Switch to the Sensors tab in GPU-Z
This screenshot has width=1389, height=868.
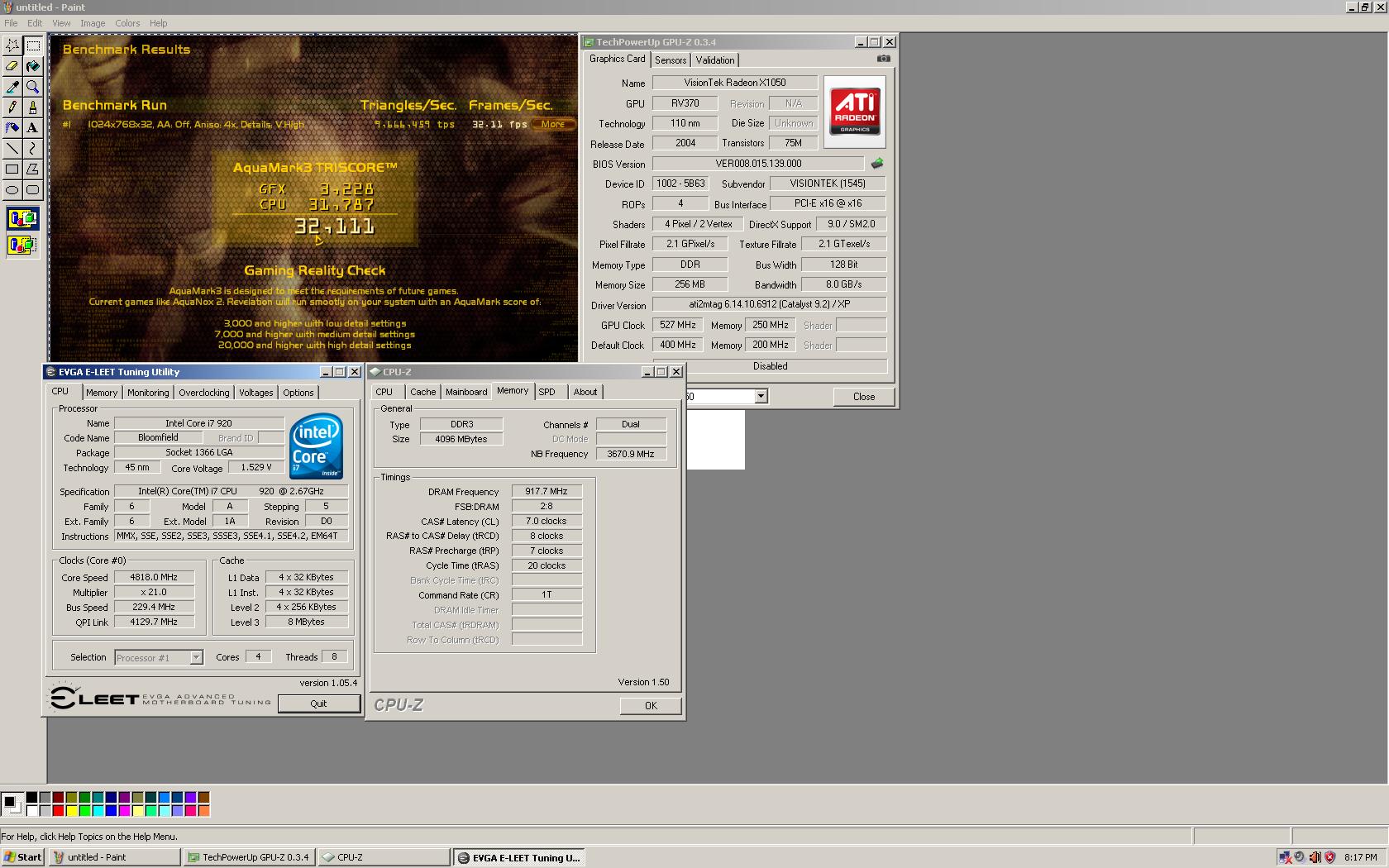(671, 60)
